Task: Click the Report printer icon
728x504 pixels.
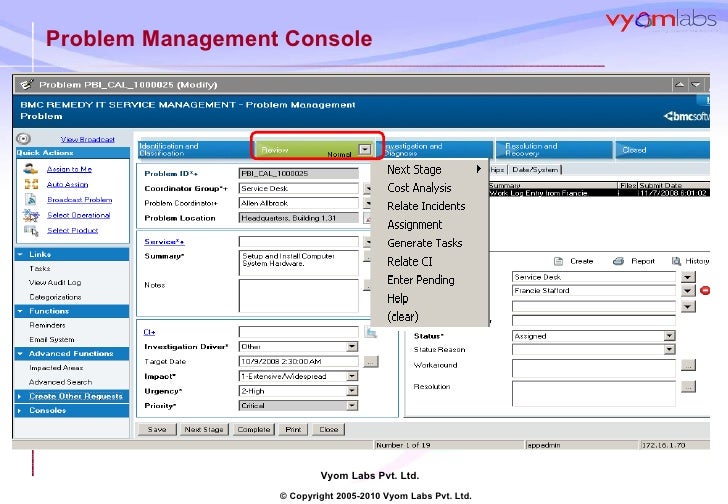Action: (x=618, y=261)
